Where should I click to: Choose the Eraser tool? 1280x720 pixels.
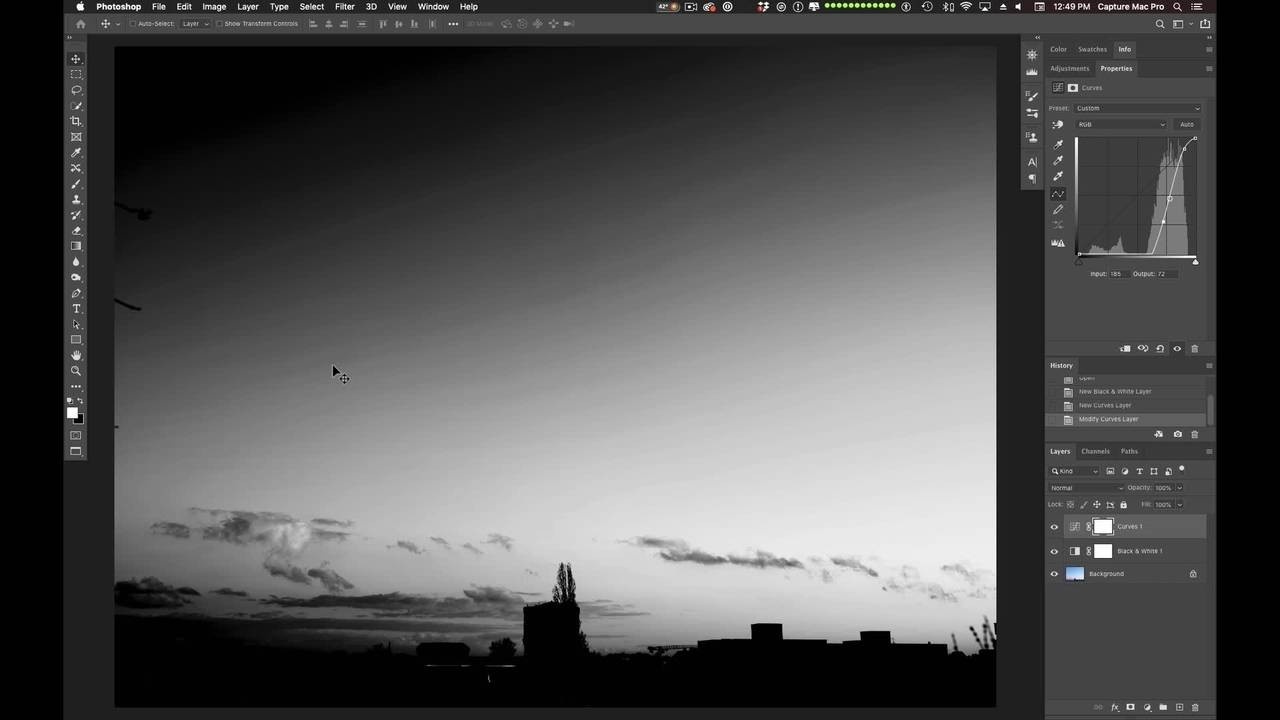(x=76, y=231)
